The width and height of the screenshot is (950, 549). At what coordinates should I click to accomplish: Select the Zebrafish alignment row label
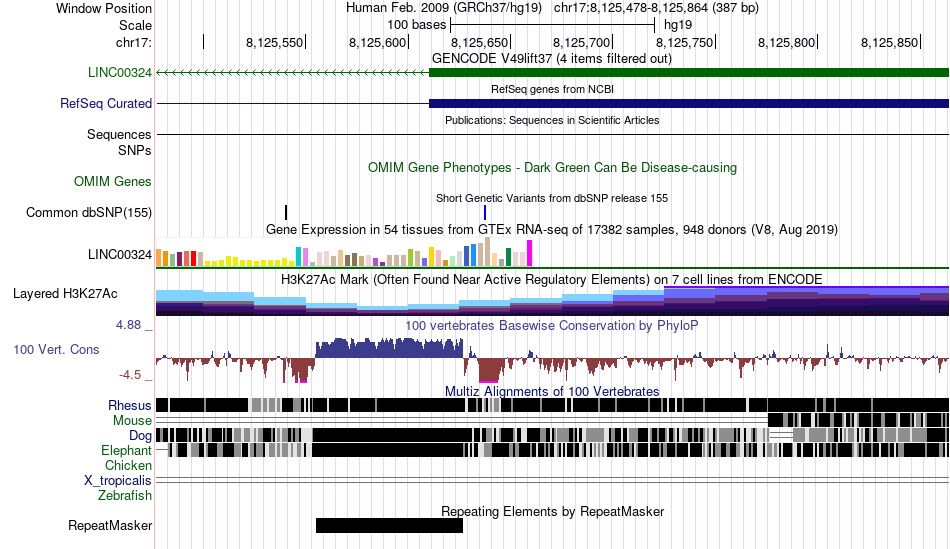coord(125,496)
